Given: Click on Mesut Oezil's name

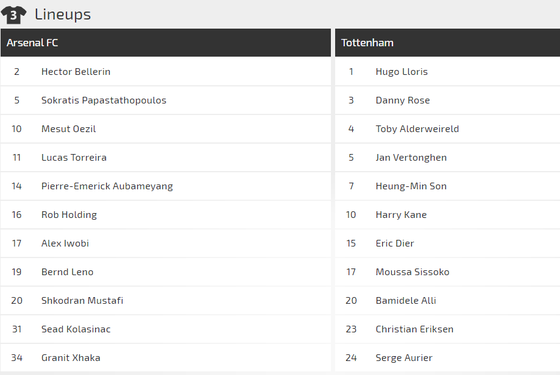Looking at the screenshot, I should (69, 129).
